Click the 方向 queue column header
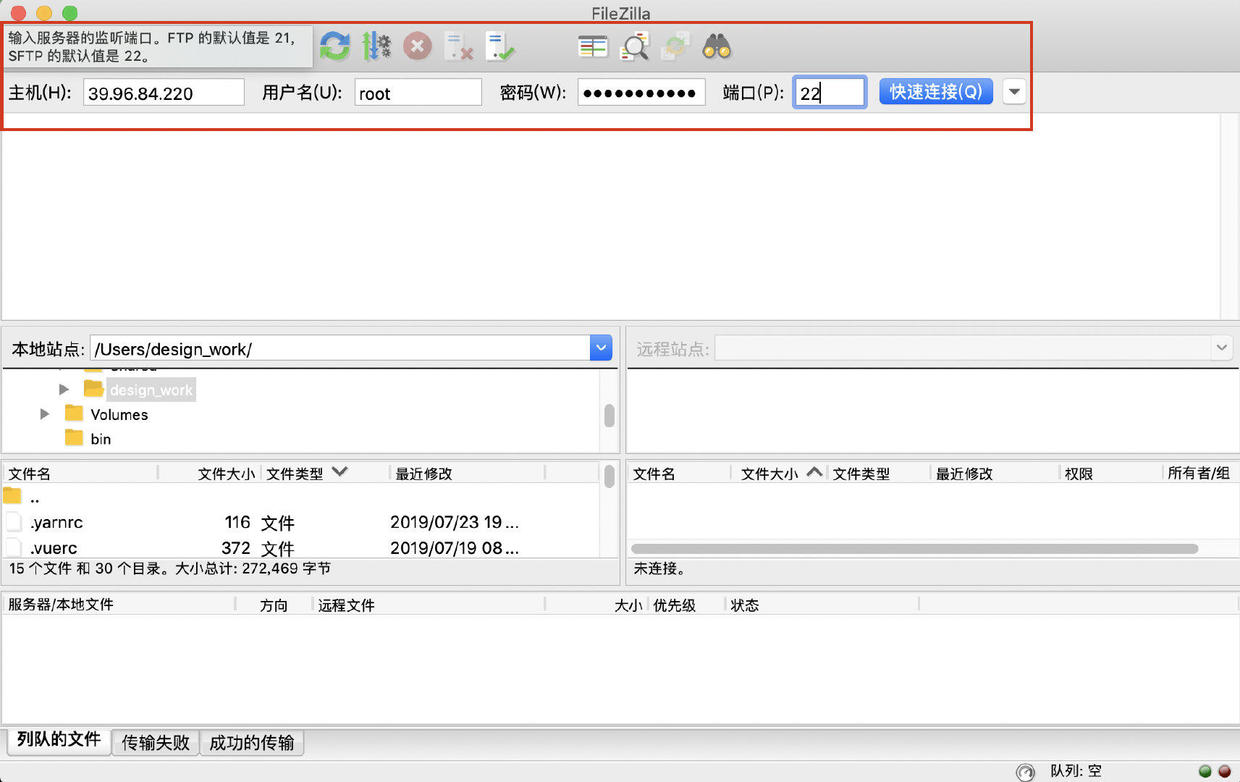This screenshot has width=1240, height=782. click(x=274, y=605)
